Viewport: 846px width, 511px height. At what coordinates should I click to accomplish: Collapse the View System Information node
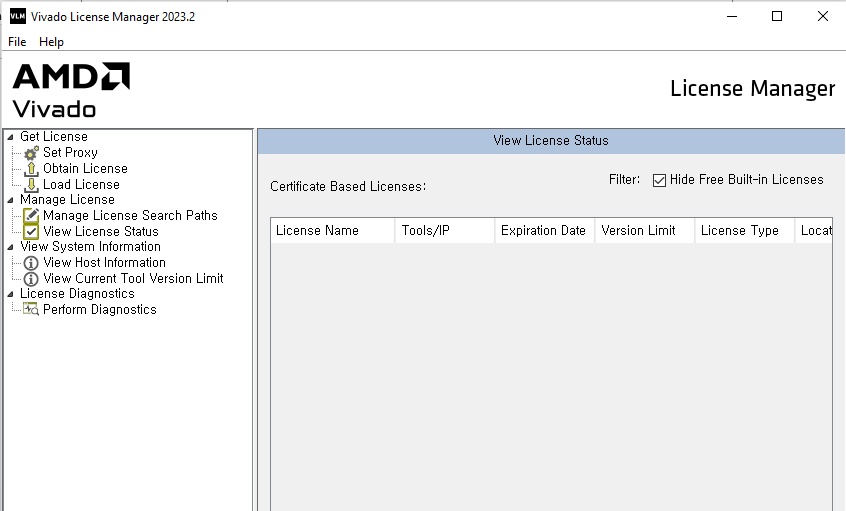click(x=10, y=247)
